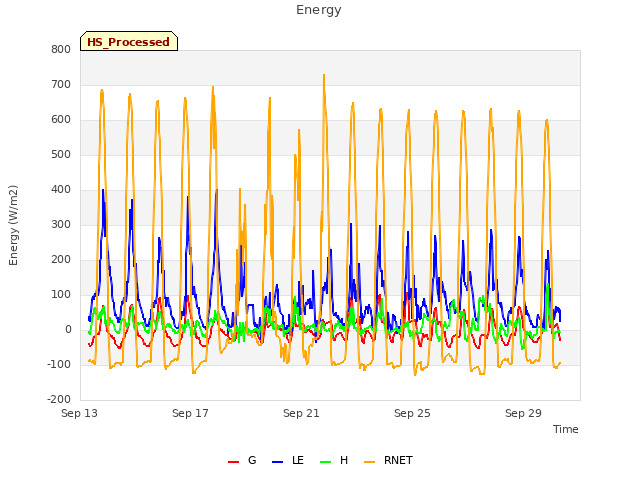640x480 pixels.
Task: Click the y-axis label 'Energy (W/m2)'
Action: click(13, 225)
